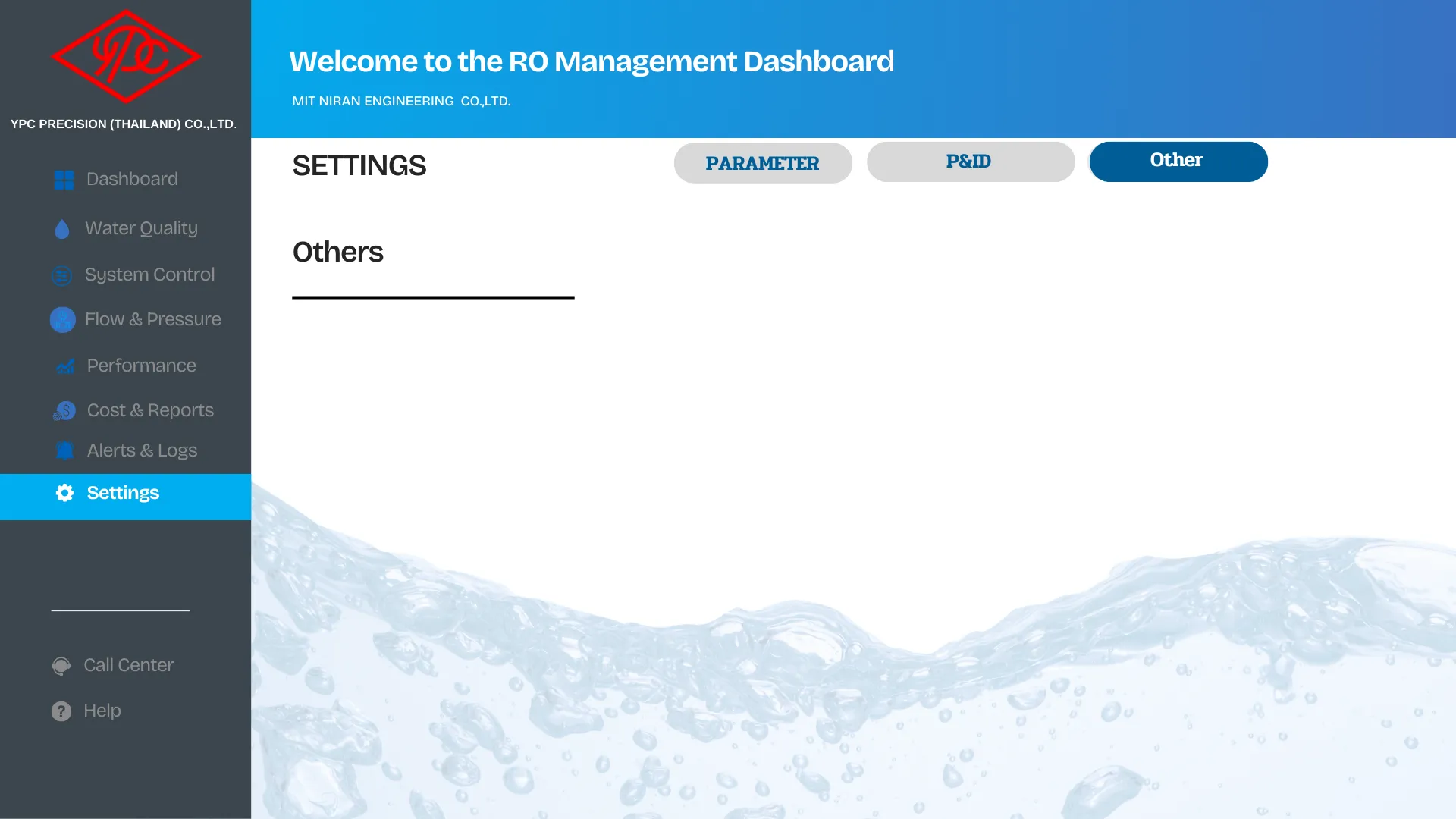Click the Performance chart icon
The height and width of the screenshot is (819, 1456).
click(65, 366)
